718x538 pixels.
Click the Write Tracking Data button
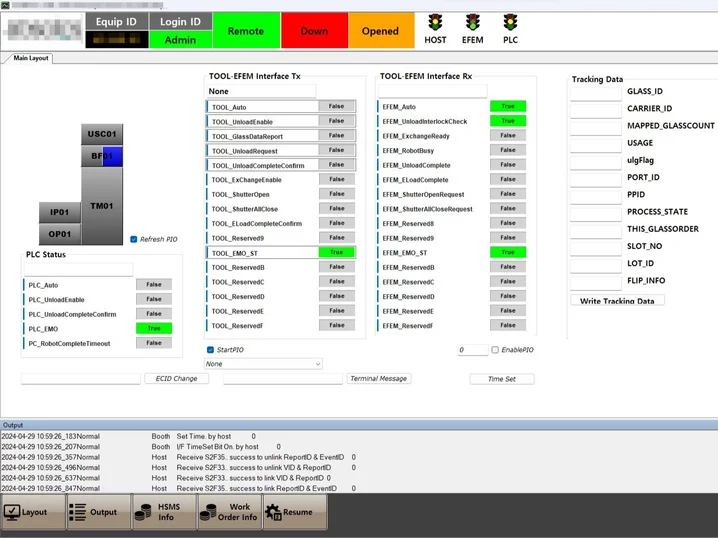pyautogui.click(x=618, y=300)
